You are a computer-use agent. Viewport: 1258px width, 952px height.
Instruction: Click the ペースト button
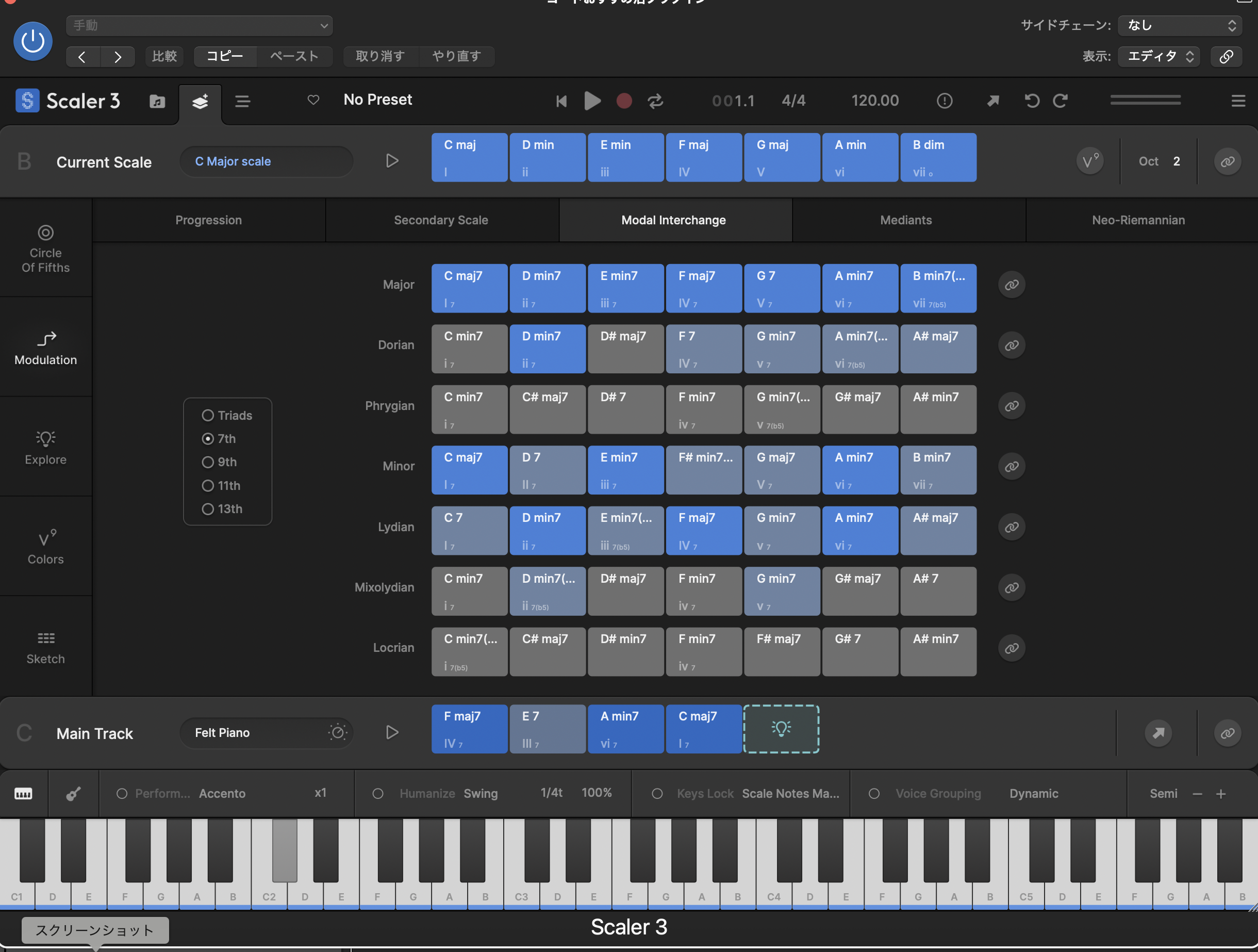point(294,56)
